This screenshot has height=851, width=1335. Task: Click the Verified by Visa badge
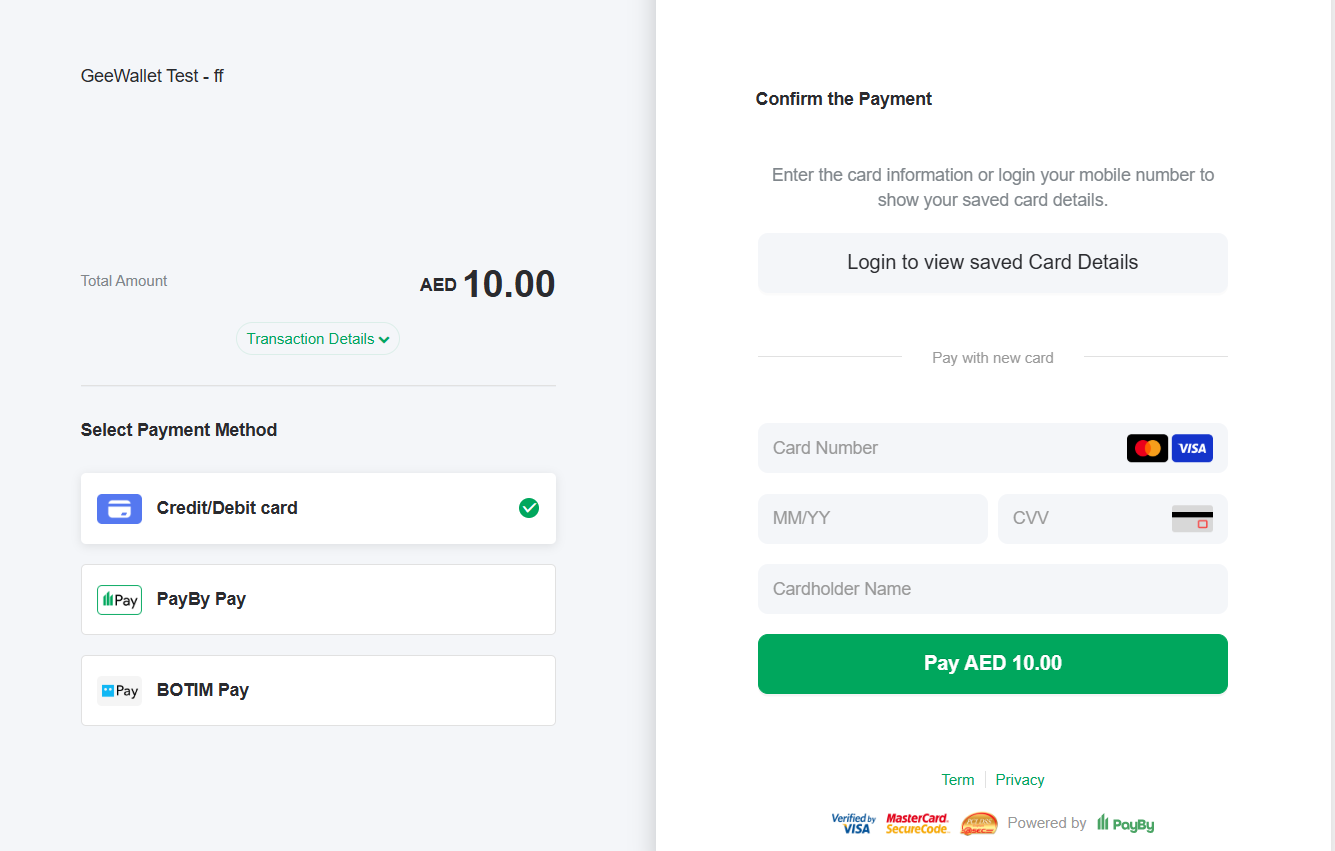coord(853,823)
